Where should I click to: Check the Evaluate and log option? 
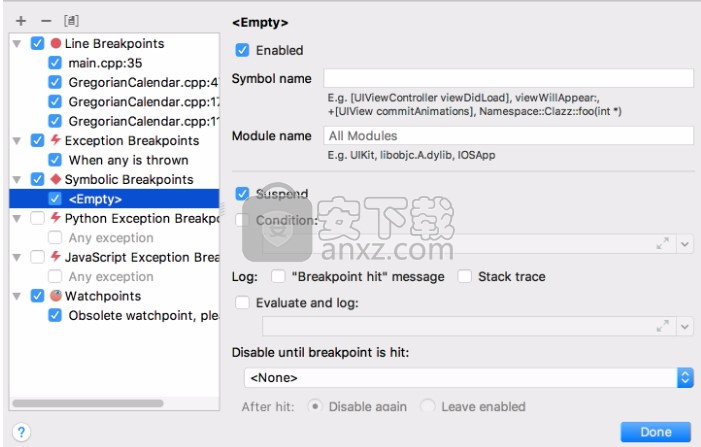click(x=242, y=303)
